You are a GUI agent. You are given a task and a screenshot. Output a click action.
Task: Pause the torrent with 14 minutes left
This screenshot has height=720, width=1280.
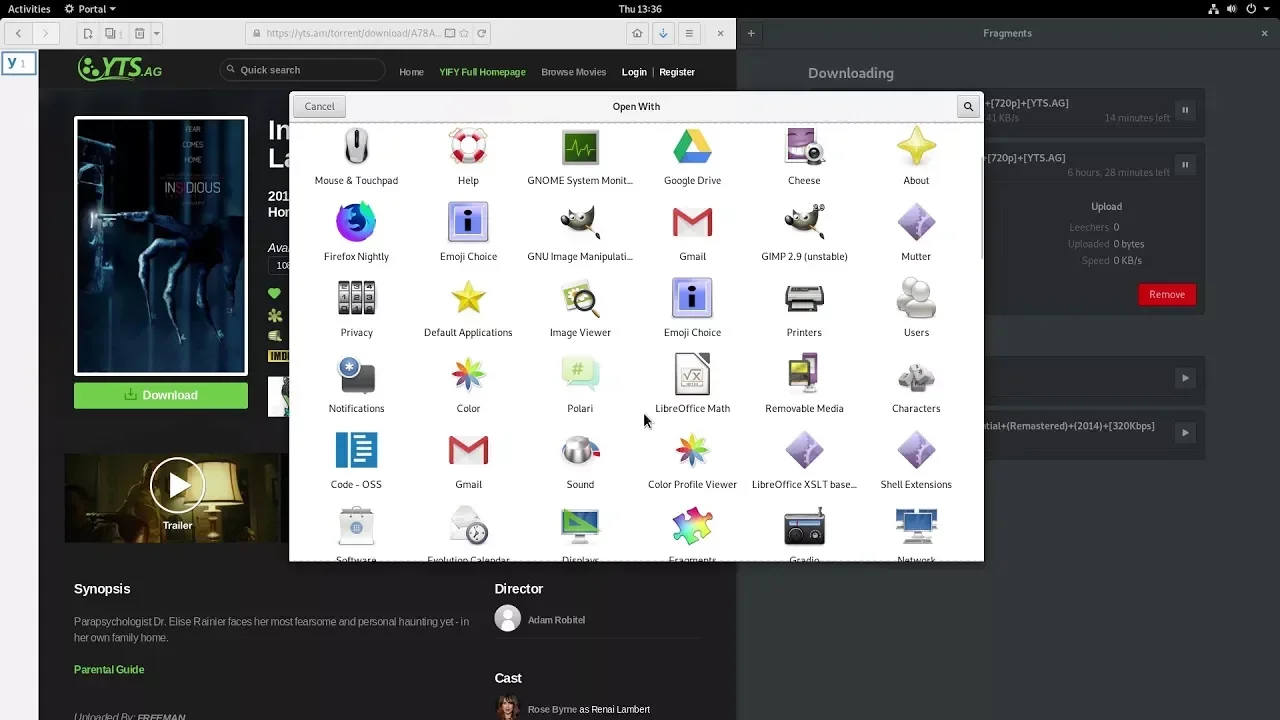tap(1185, 110)
